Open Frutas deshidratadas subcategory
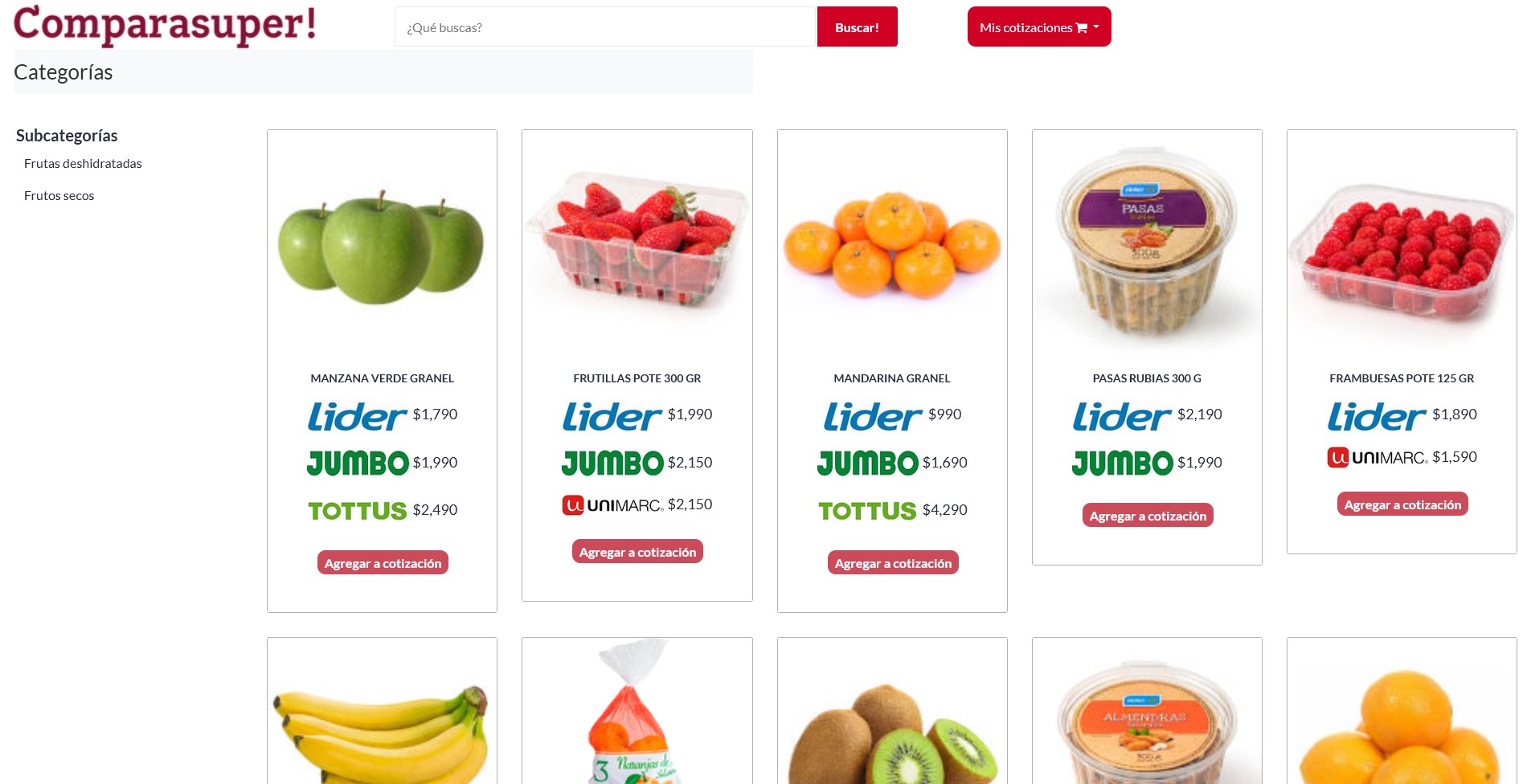 tap(83, 163)
